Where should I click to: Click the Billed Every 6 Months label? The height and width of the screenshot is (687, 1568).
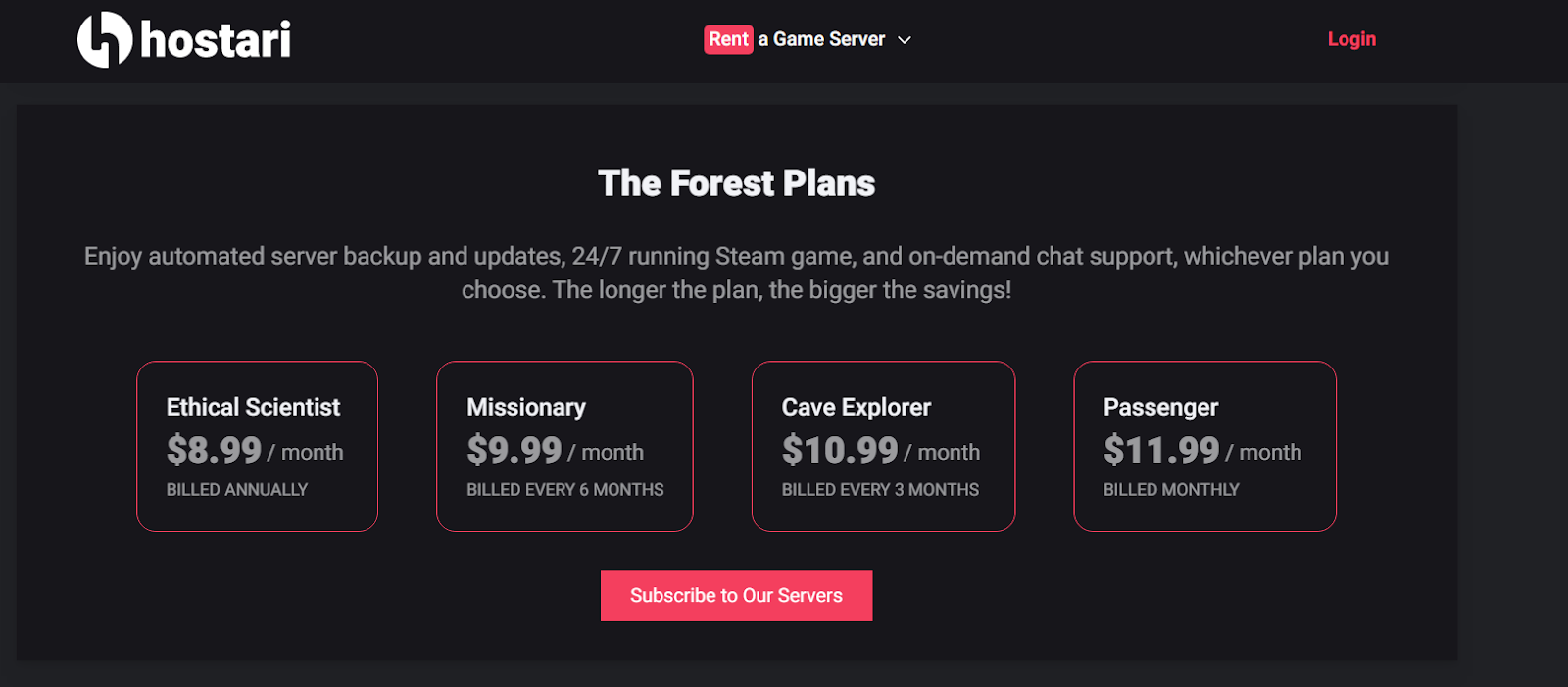[565, 489]
